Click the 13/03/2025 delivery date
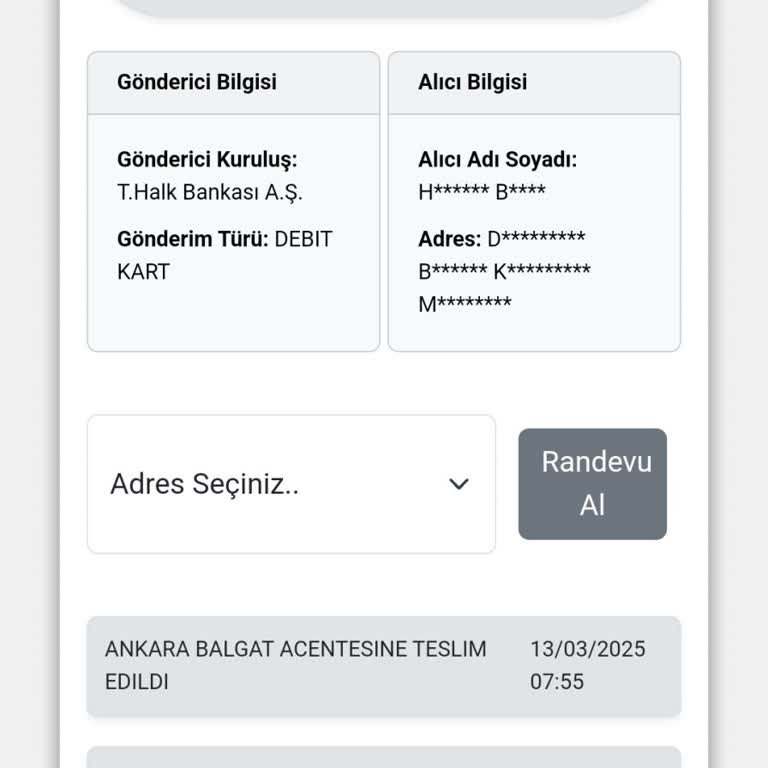The width and height of the screenshot is (768, 768). [588, 649]
